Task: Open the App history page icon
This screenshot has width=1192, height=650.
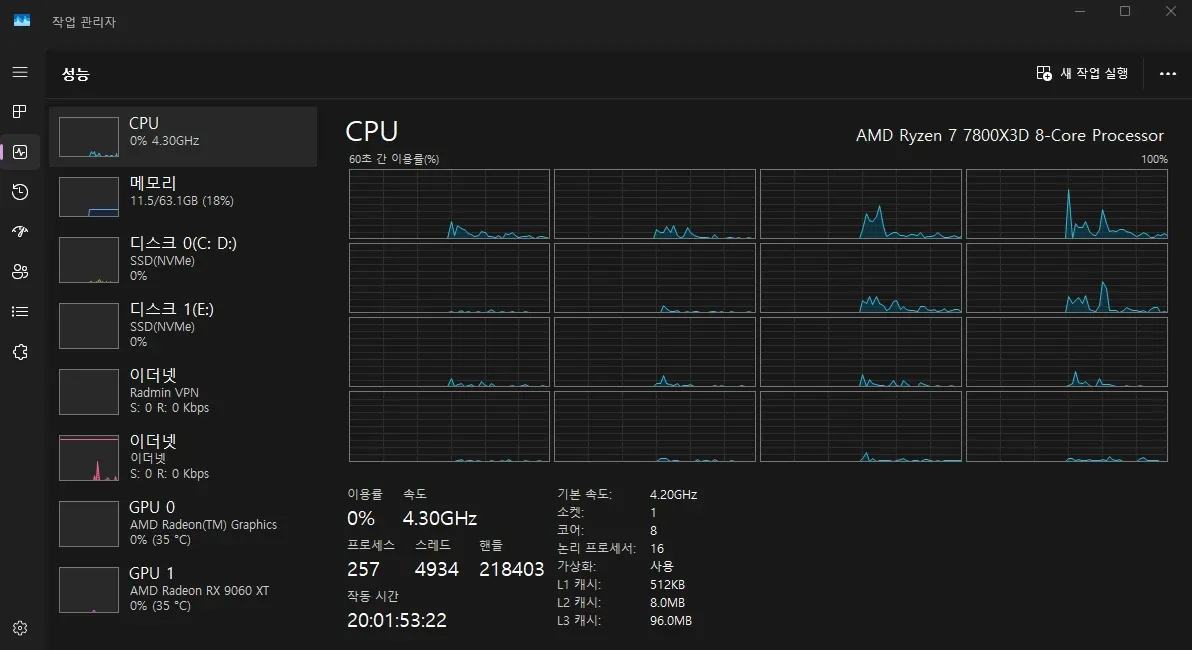Action: pos(20,192)
